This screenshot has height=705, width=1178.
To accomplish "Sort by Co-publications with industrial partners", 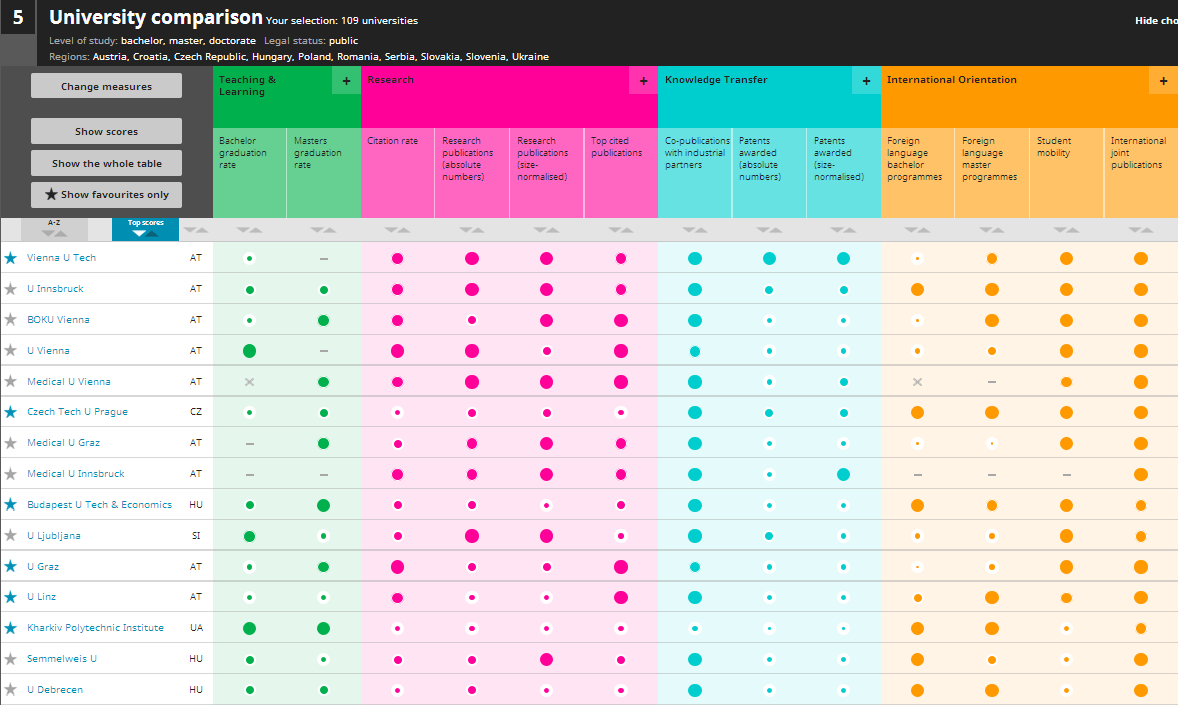I will click(695, 230).
